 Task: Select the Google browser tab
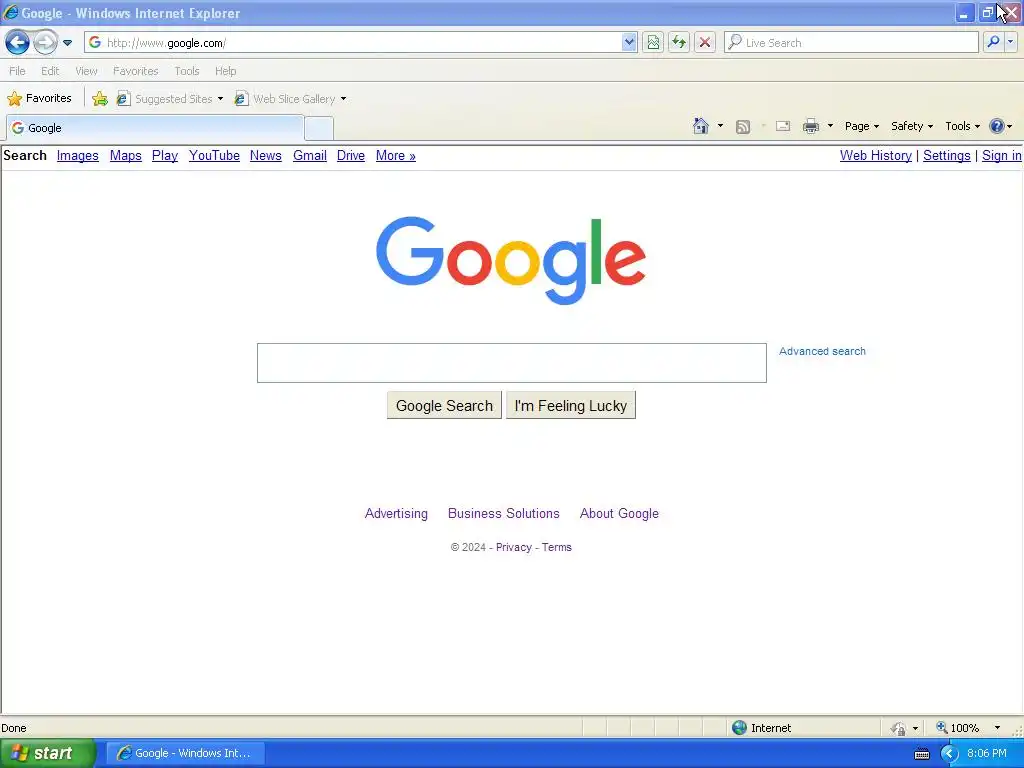click(x=155, y=128)
